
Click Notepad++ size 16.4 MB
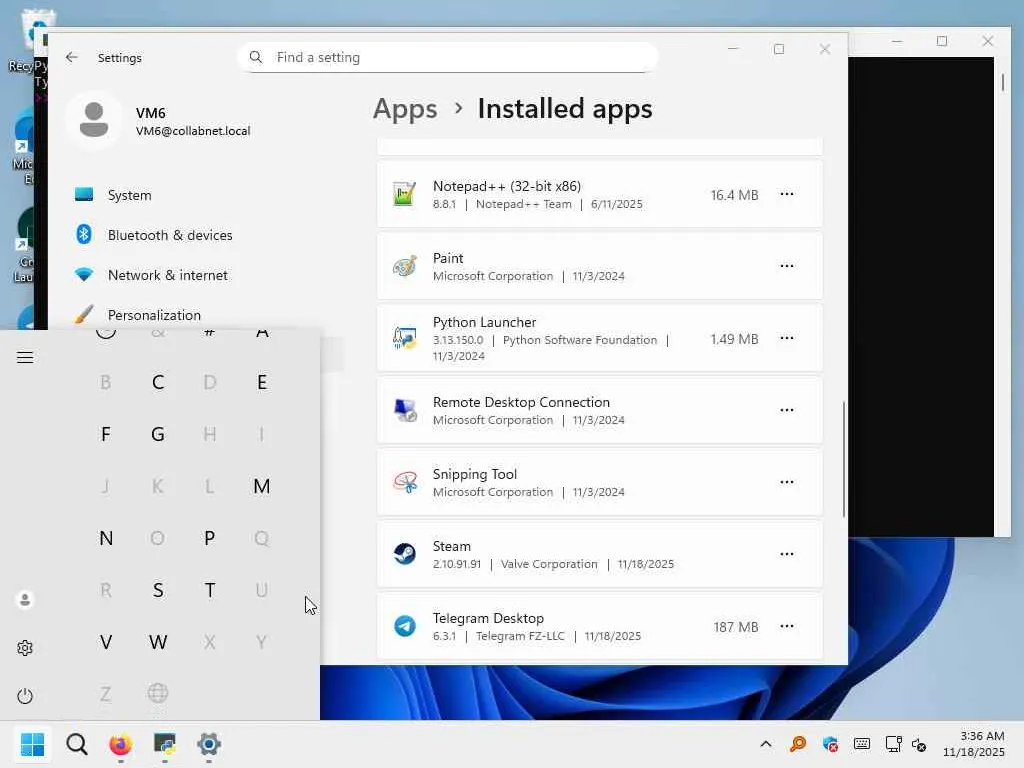tap(734, 195)
